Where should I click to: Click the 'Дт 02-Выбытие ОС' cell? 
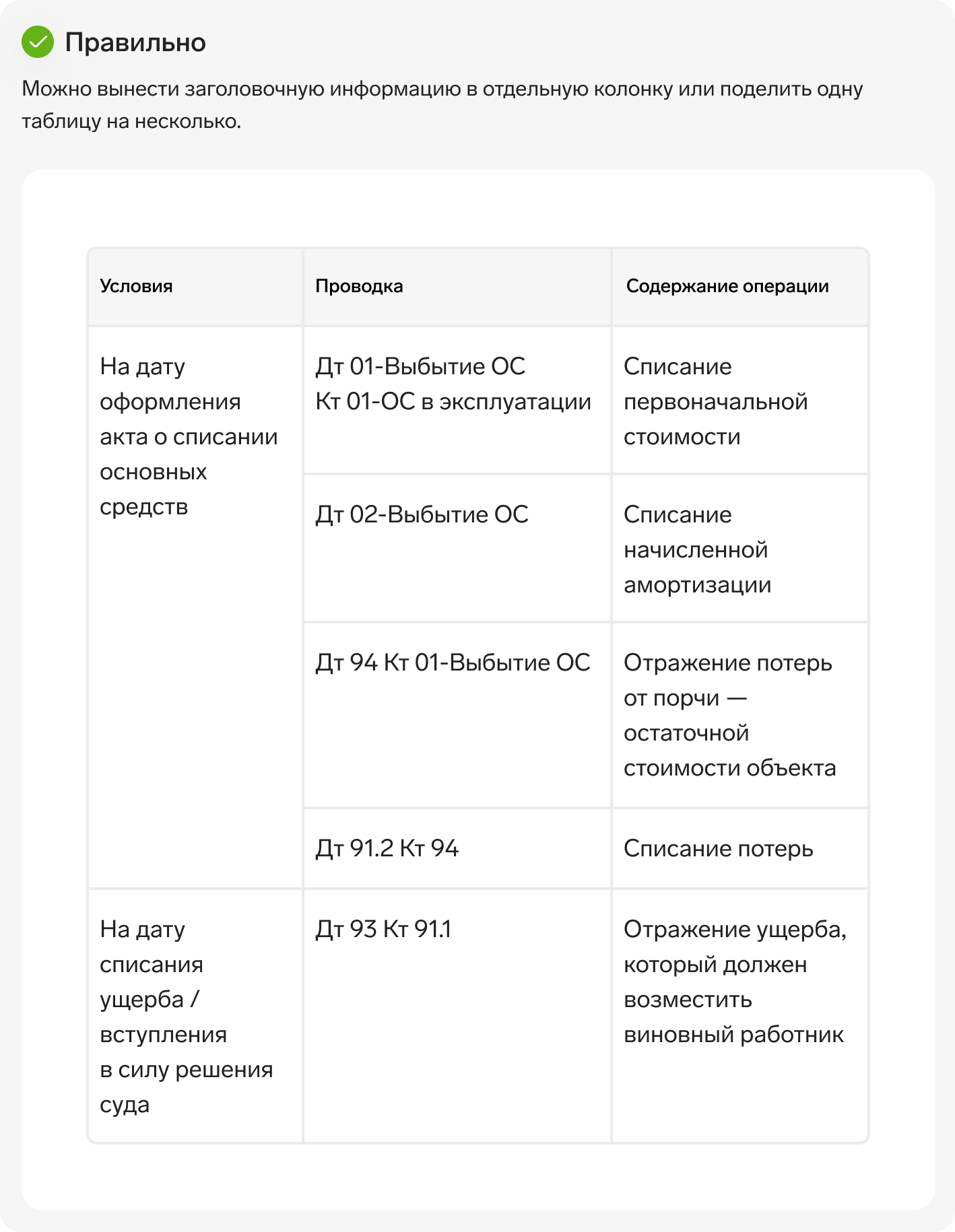click(x=457, y=549)
